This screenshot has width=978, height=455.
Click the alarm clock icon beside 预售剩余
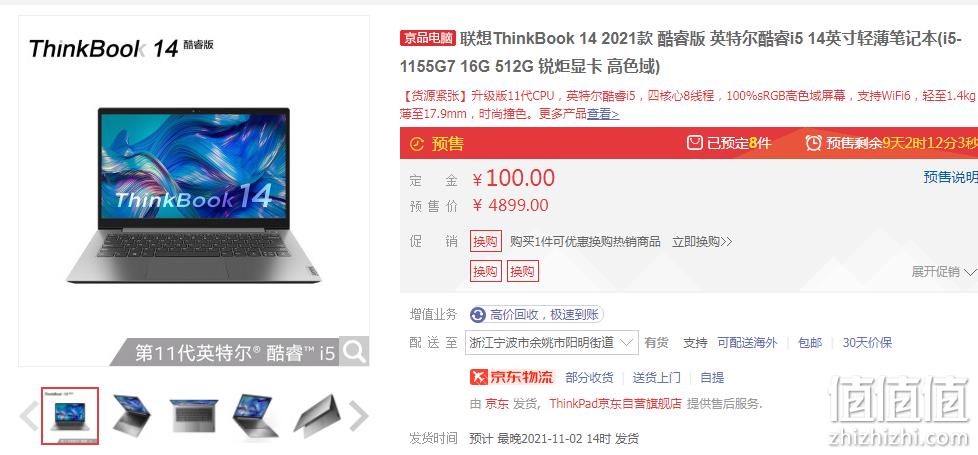click(x=813, y=143)
